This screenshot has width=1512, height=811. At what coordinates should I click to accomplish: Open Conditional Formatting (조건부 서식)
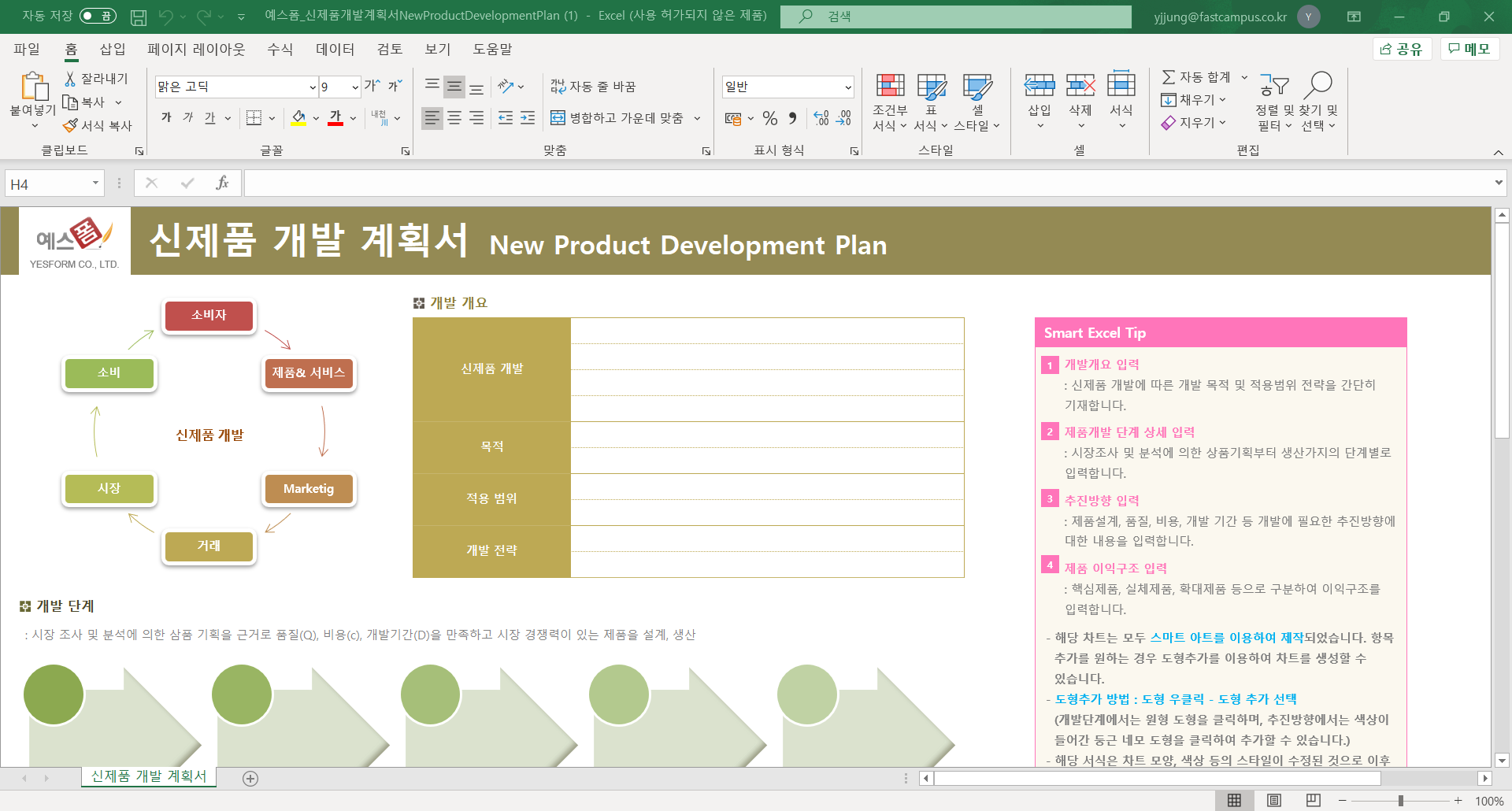coord(890,102)
